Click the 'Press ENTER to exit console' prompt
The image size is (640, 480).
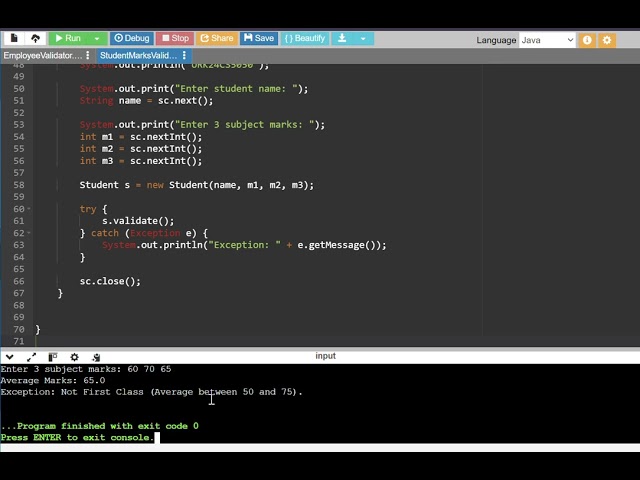pos(77,437)
